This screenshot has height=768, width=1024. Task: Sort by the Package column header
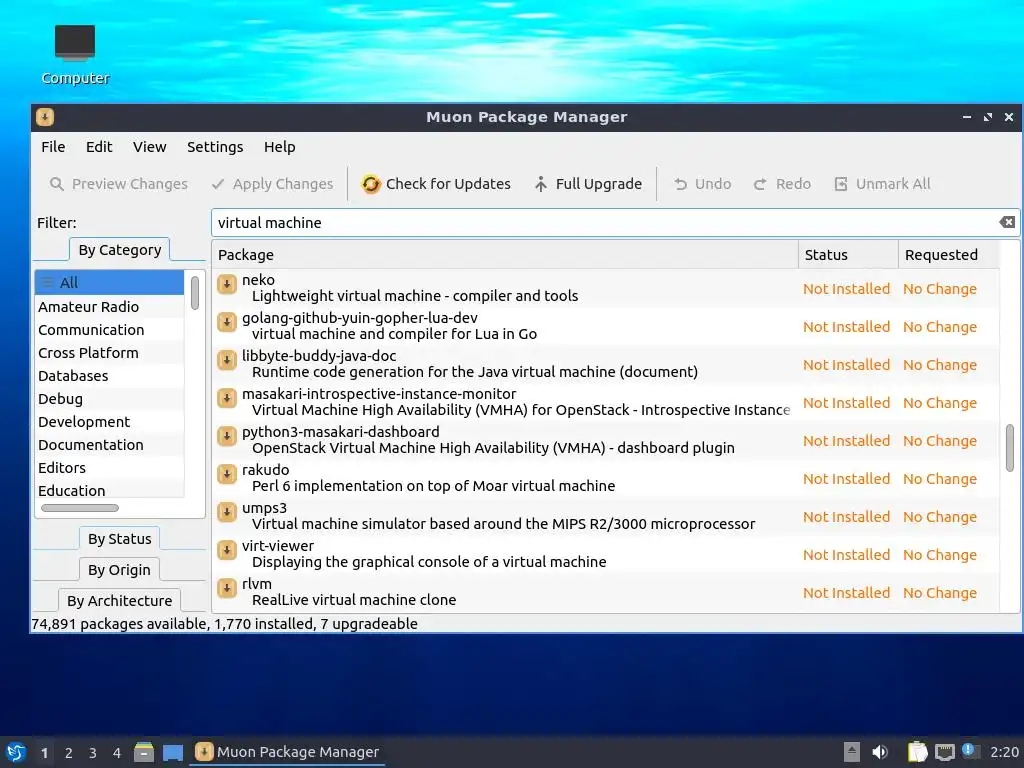504,255
